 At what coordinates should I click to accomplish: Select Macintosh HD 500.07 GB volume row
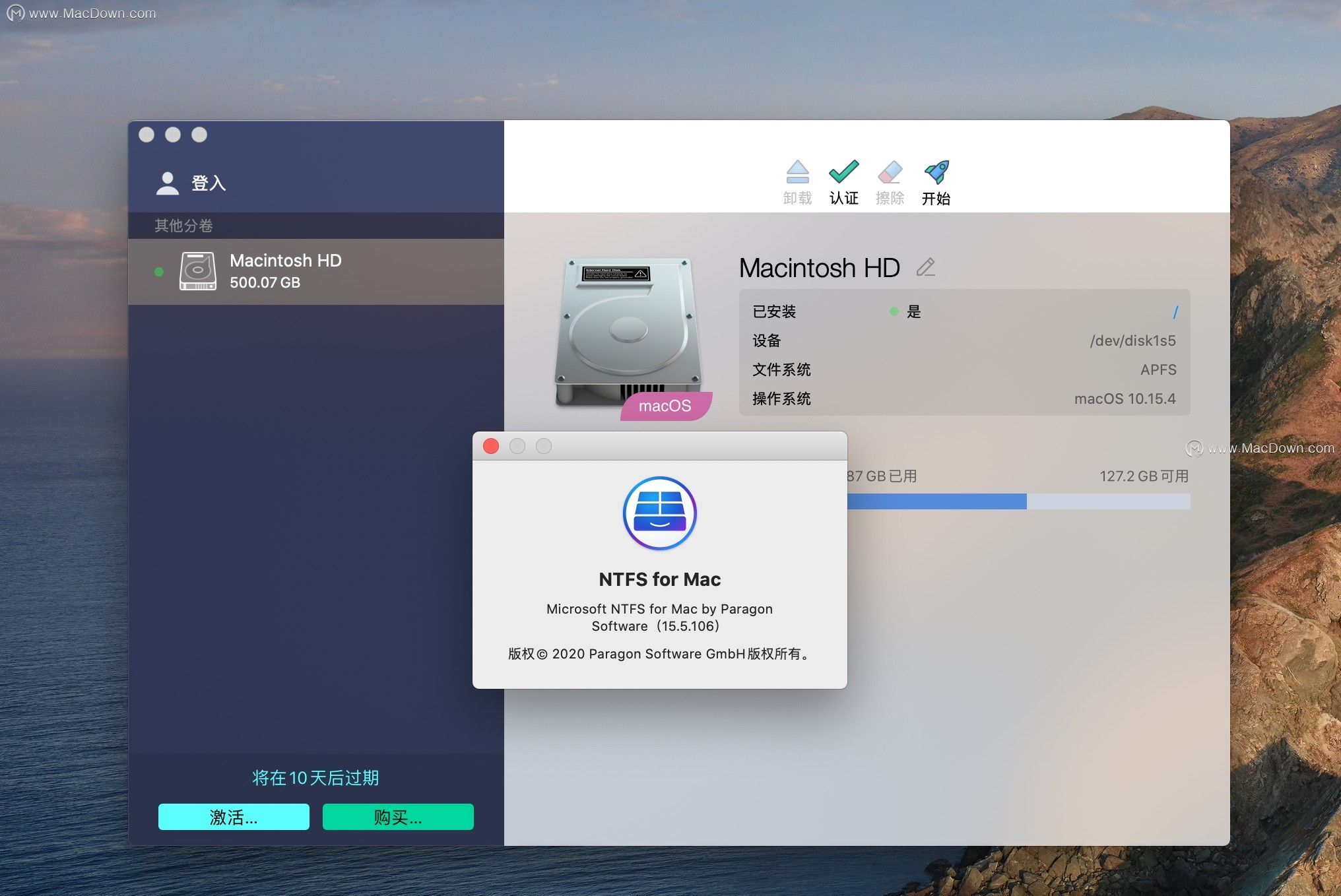tap(316, 271)
